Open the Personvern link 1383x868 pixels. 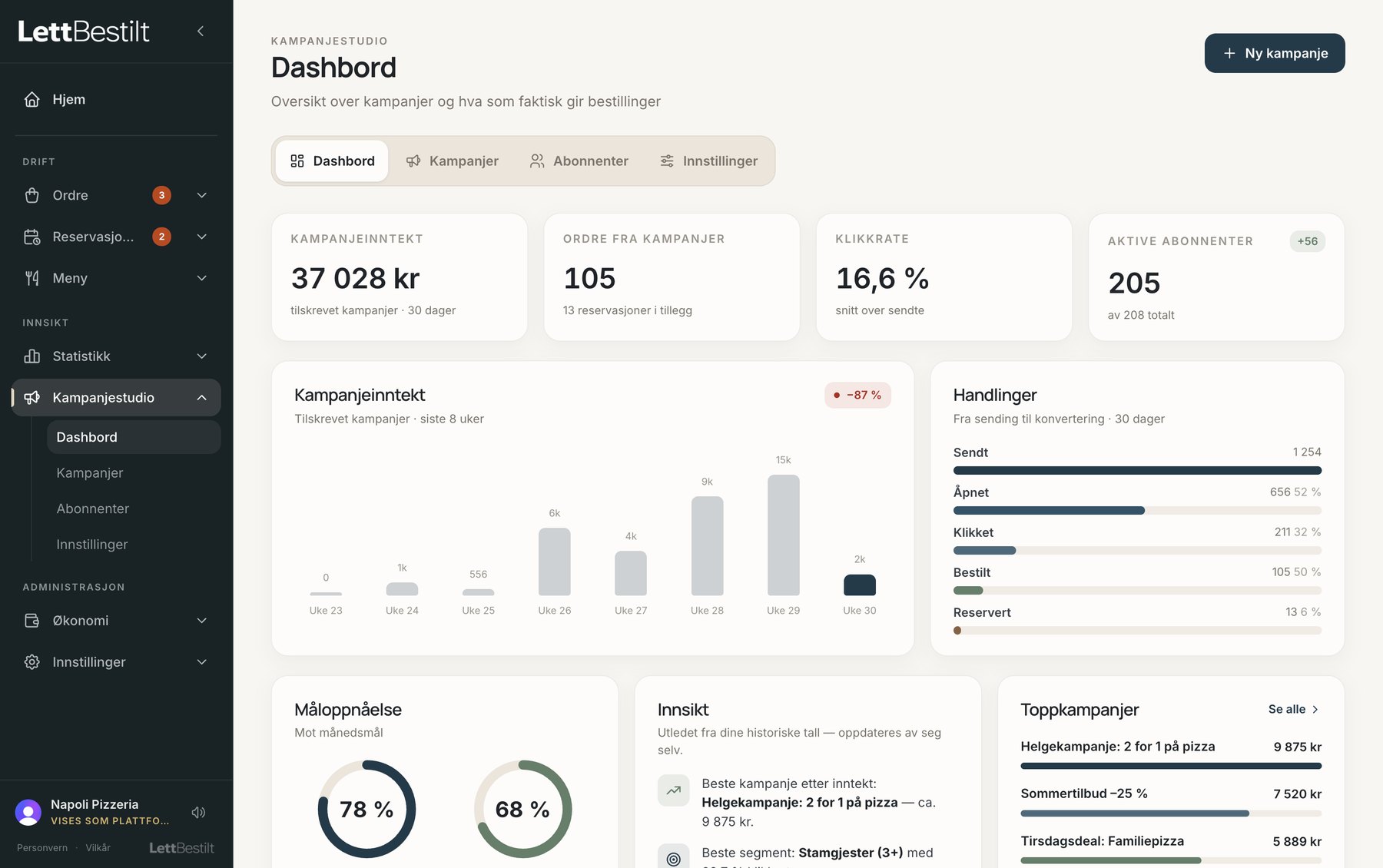coord(42,848)
